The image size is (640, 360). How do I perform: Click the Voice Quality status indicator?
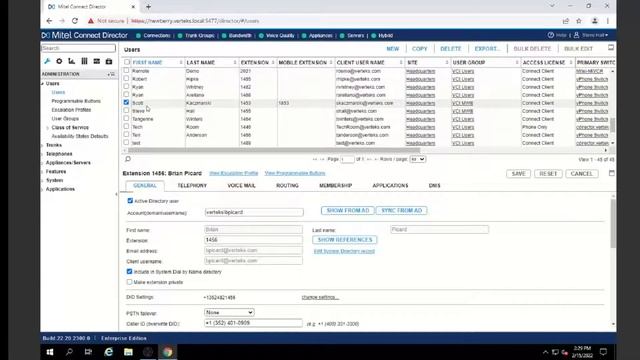click(276, 36)
